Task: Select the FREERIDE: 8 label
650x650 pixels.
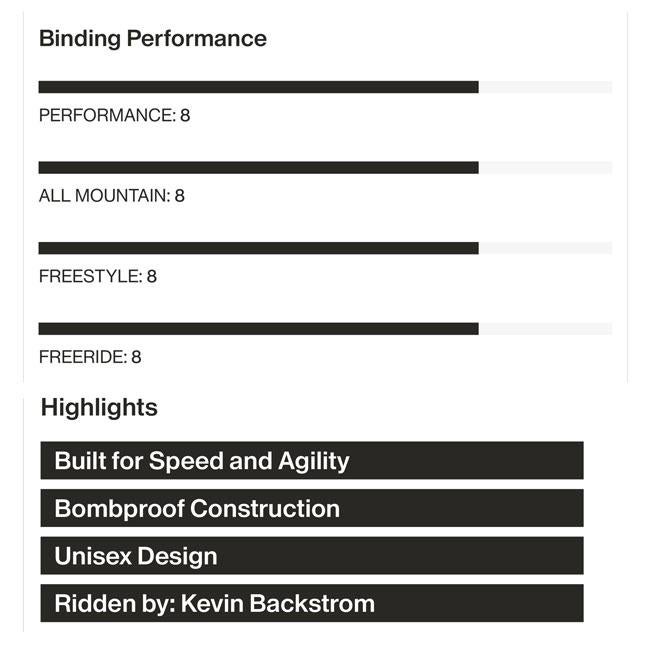Action: click(x=90, y=357)
